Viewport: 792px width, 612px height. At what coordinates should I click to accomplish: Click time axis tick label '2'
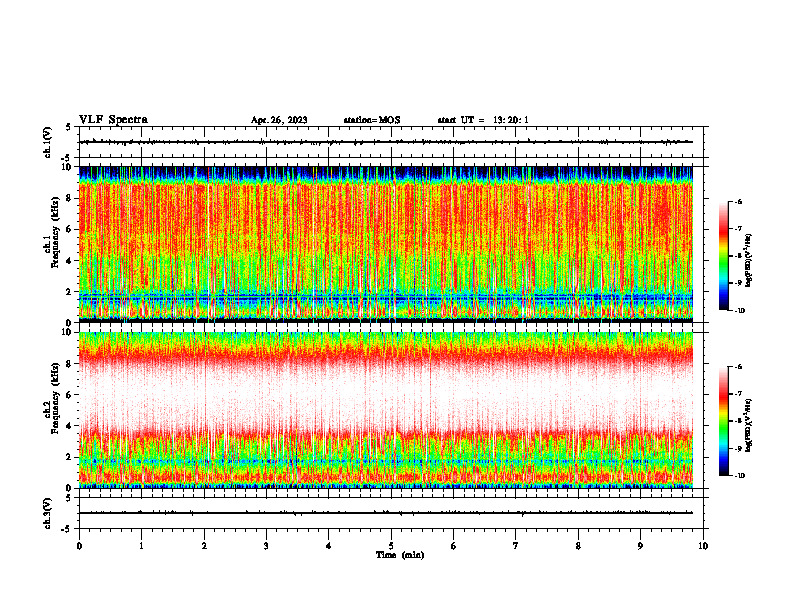point(204,546)
